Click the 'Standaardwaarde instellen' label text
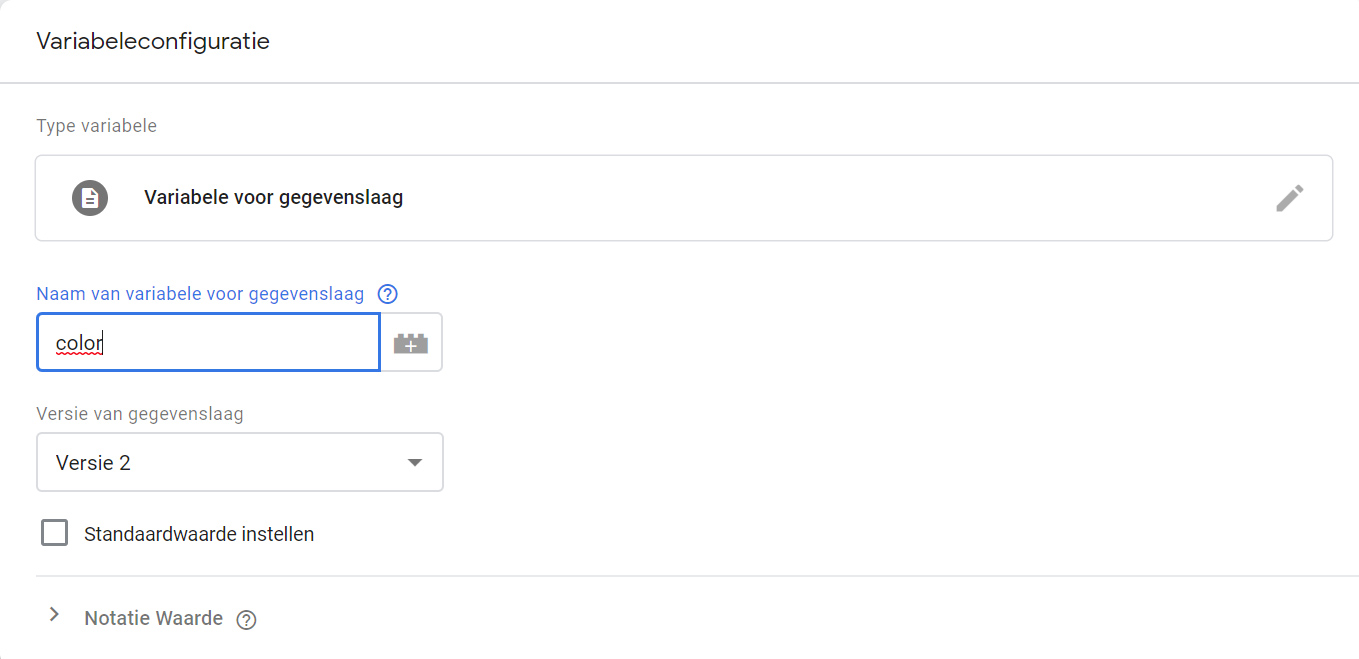 [199, 534]
